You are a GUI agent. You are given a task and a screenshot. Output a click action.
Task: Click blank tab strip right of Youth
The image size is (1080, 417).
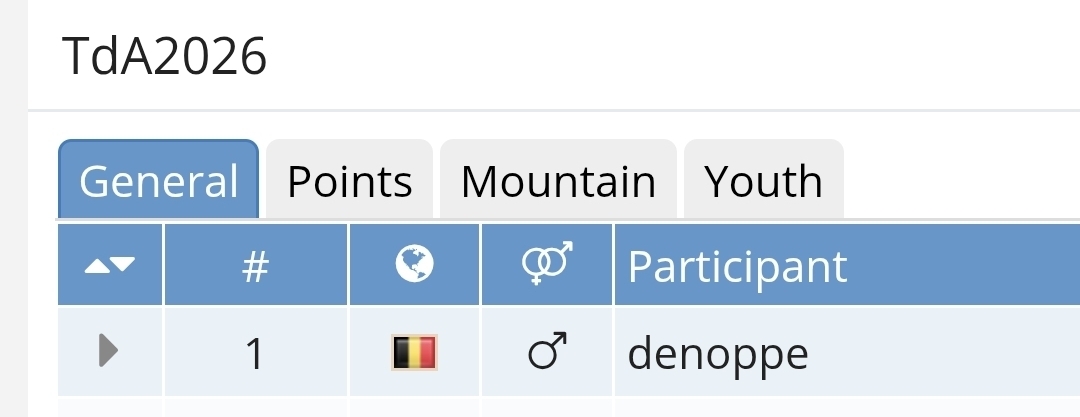[960, 181]
